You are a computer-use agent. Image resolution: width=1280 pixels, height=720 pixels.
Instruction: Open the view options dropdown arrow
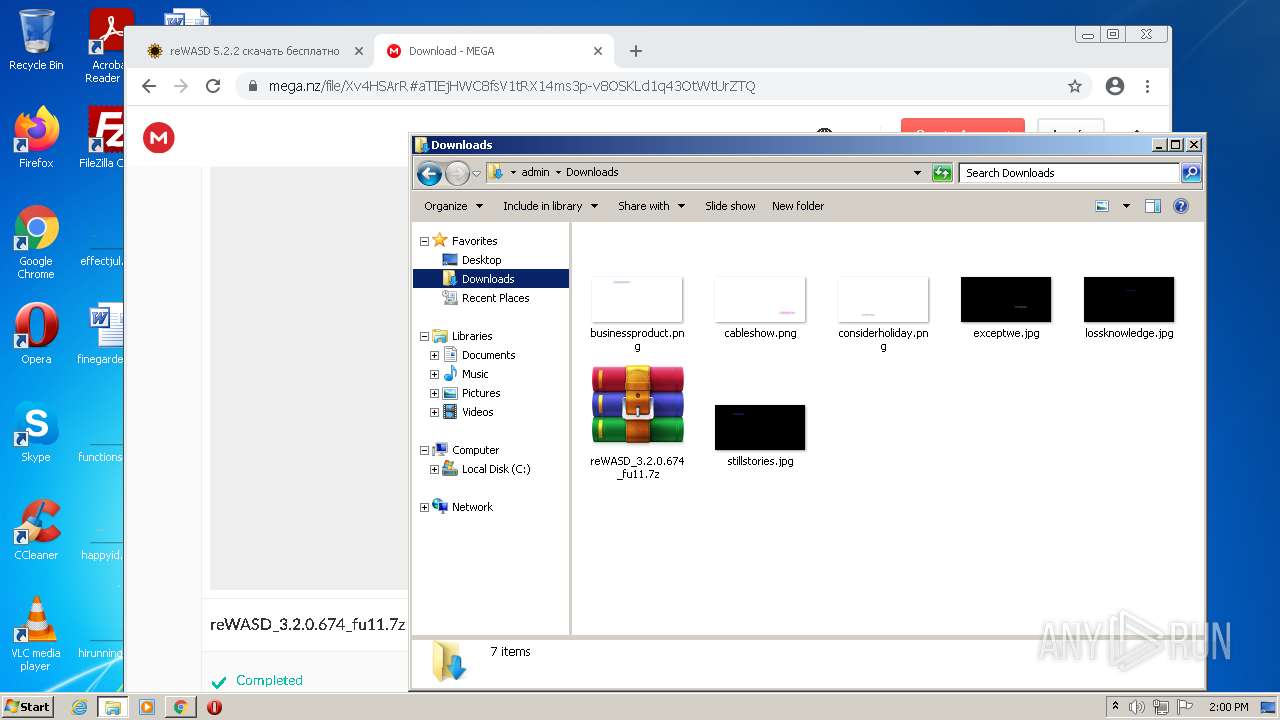coord(1126,206)
